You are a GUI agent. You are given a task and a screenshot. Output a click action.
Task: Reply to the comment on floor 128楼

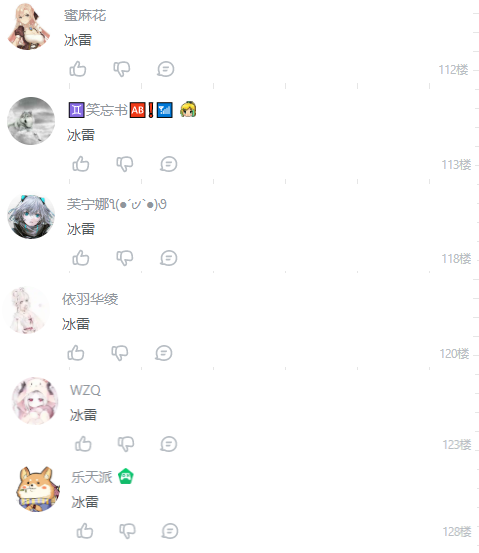(170, 531)
